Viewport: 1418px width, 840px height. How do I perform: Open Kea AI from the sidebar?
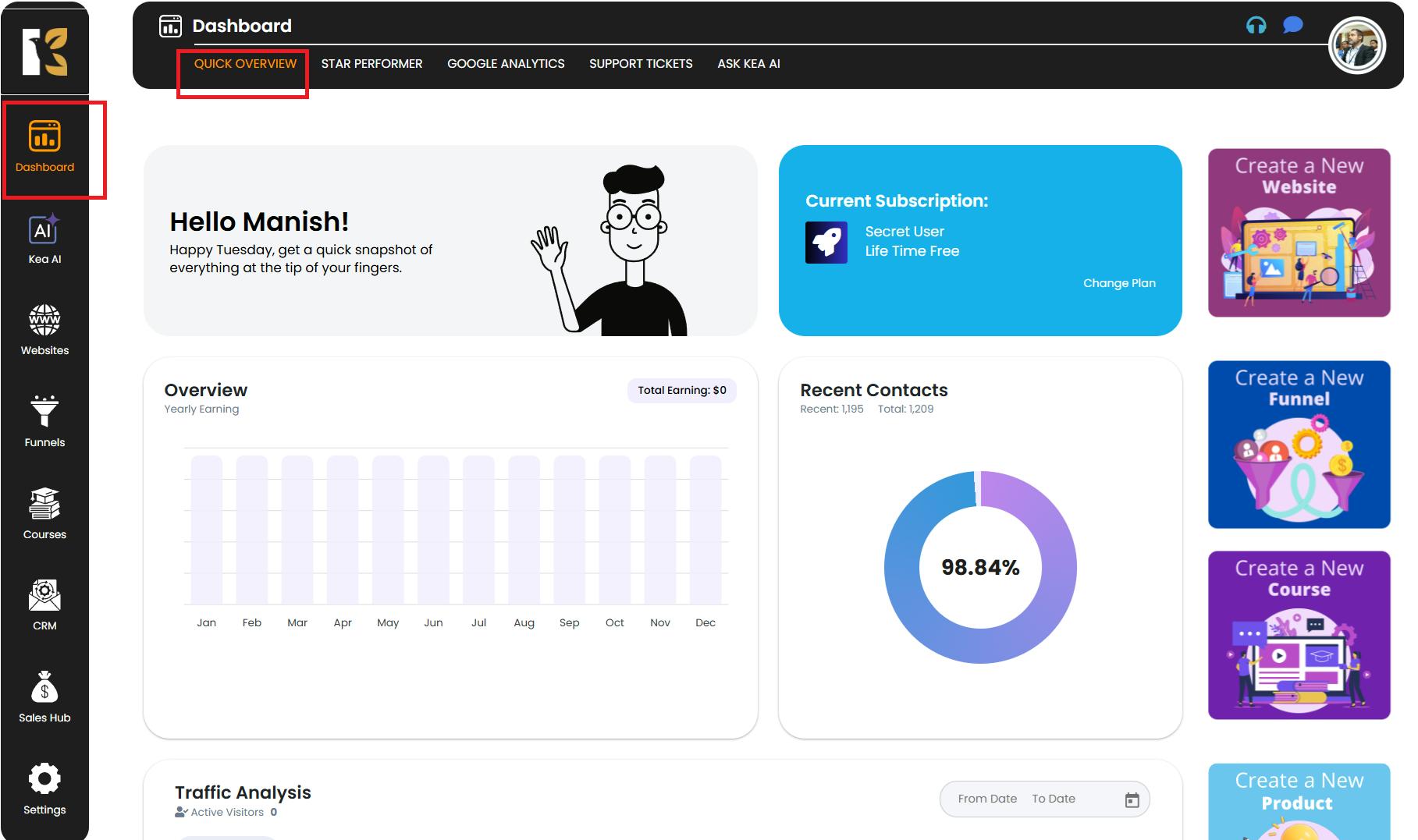[x=44, y=231]
